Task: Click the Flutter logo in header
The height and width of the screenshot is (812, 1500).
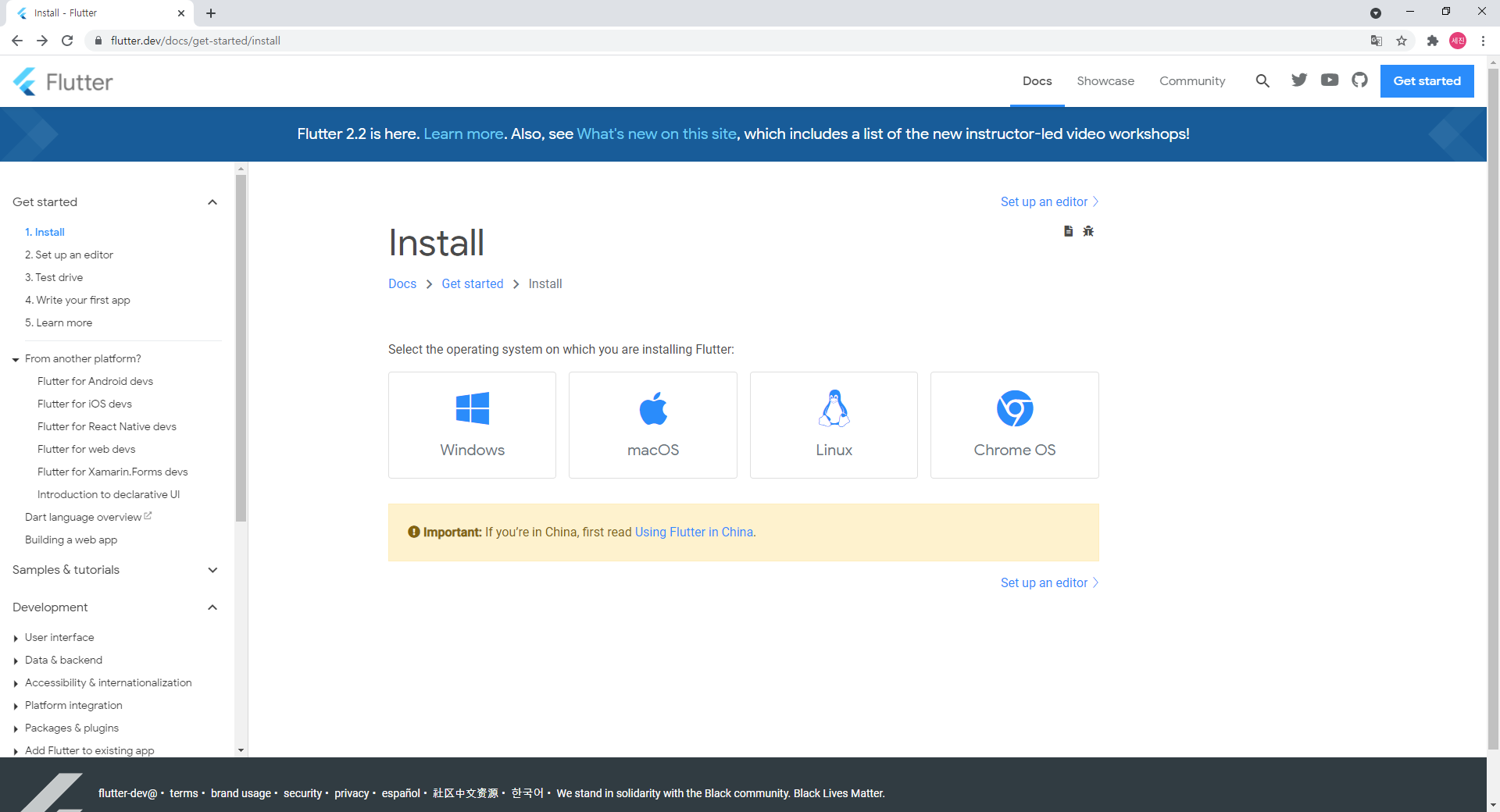Action: pyautogui.click(x=62, y=81)
